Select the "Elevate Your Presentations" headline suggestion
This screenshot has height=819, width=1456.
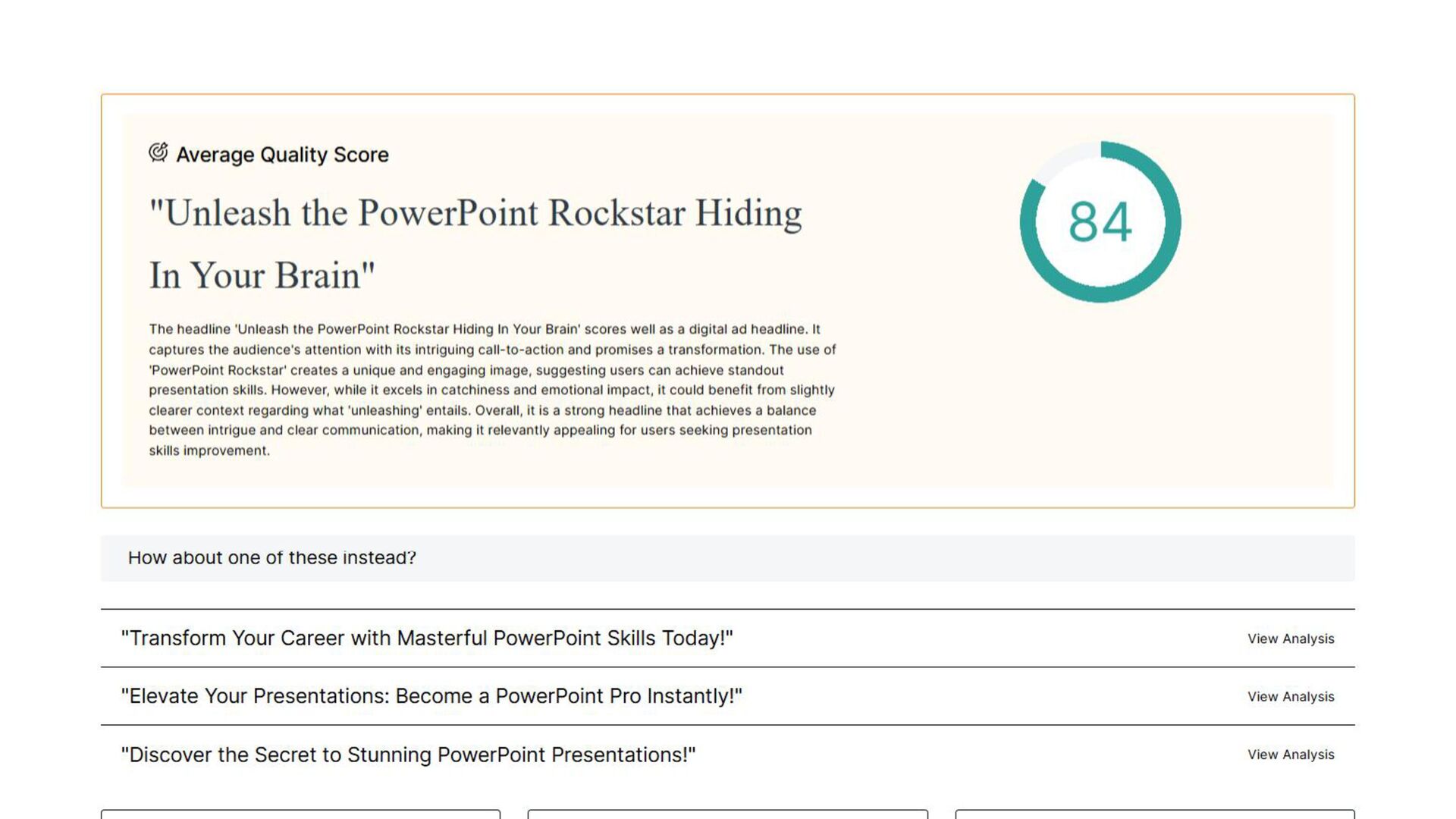click(431, 696)
